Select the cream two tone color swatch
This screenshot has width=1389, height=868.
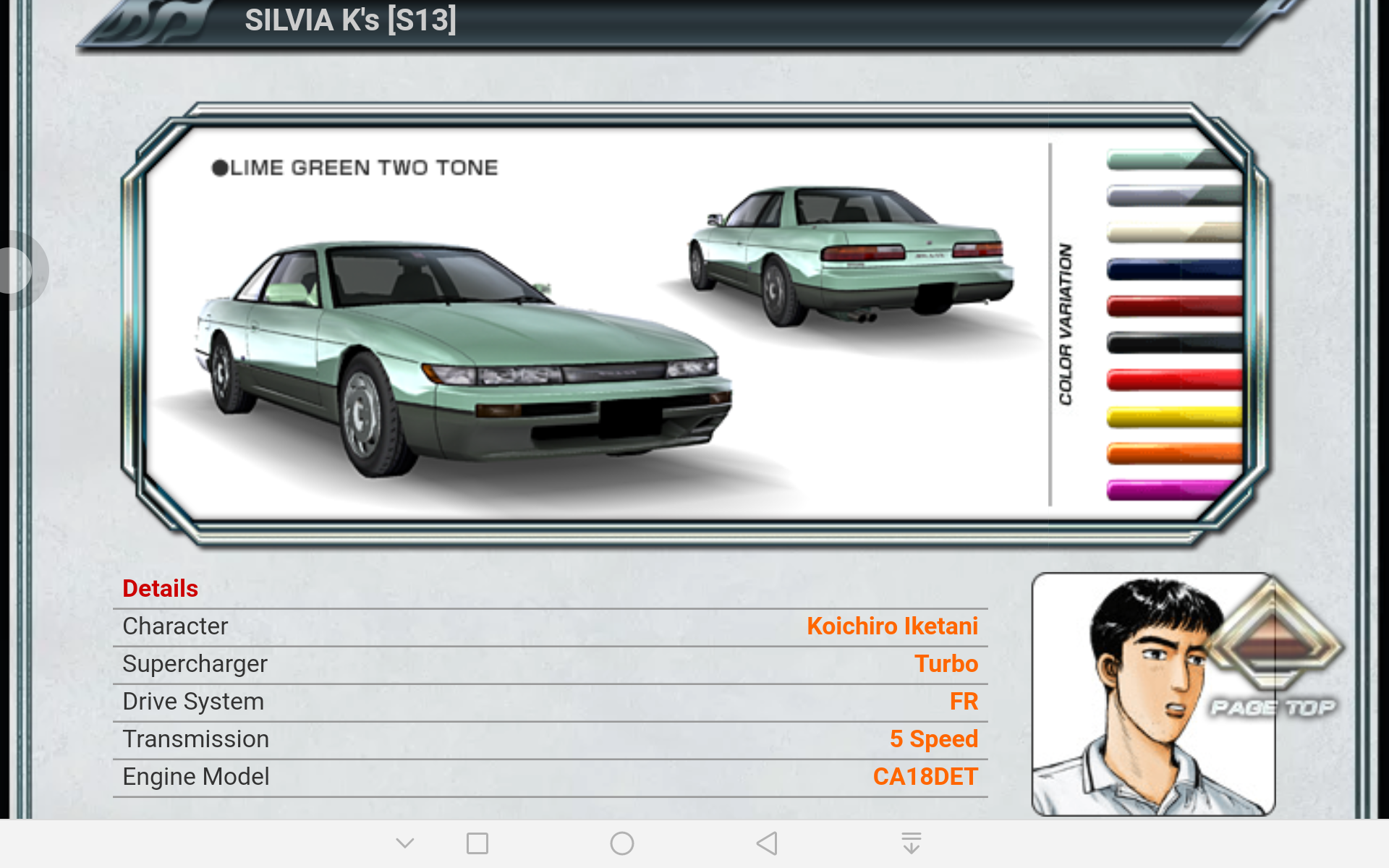tap(1174, 232)
